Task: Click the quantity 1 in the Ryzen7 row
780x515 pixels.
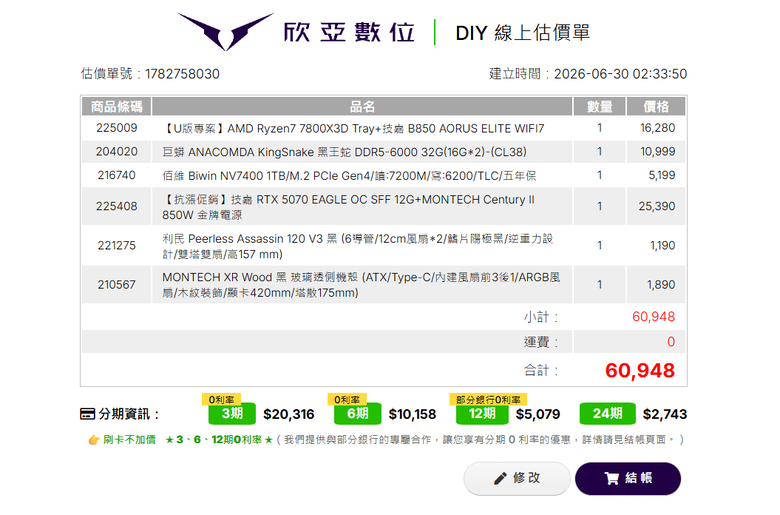Action: [599, 128]
